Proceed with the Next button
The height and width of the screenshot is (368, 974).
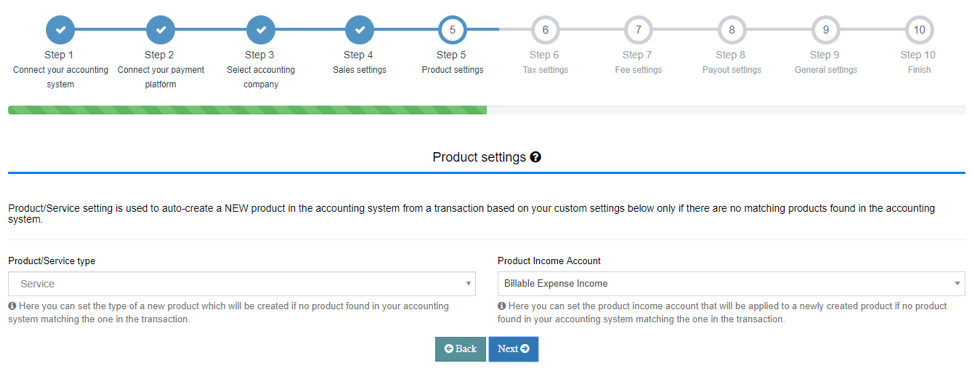tap(513, 349)
